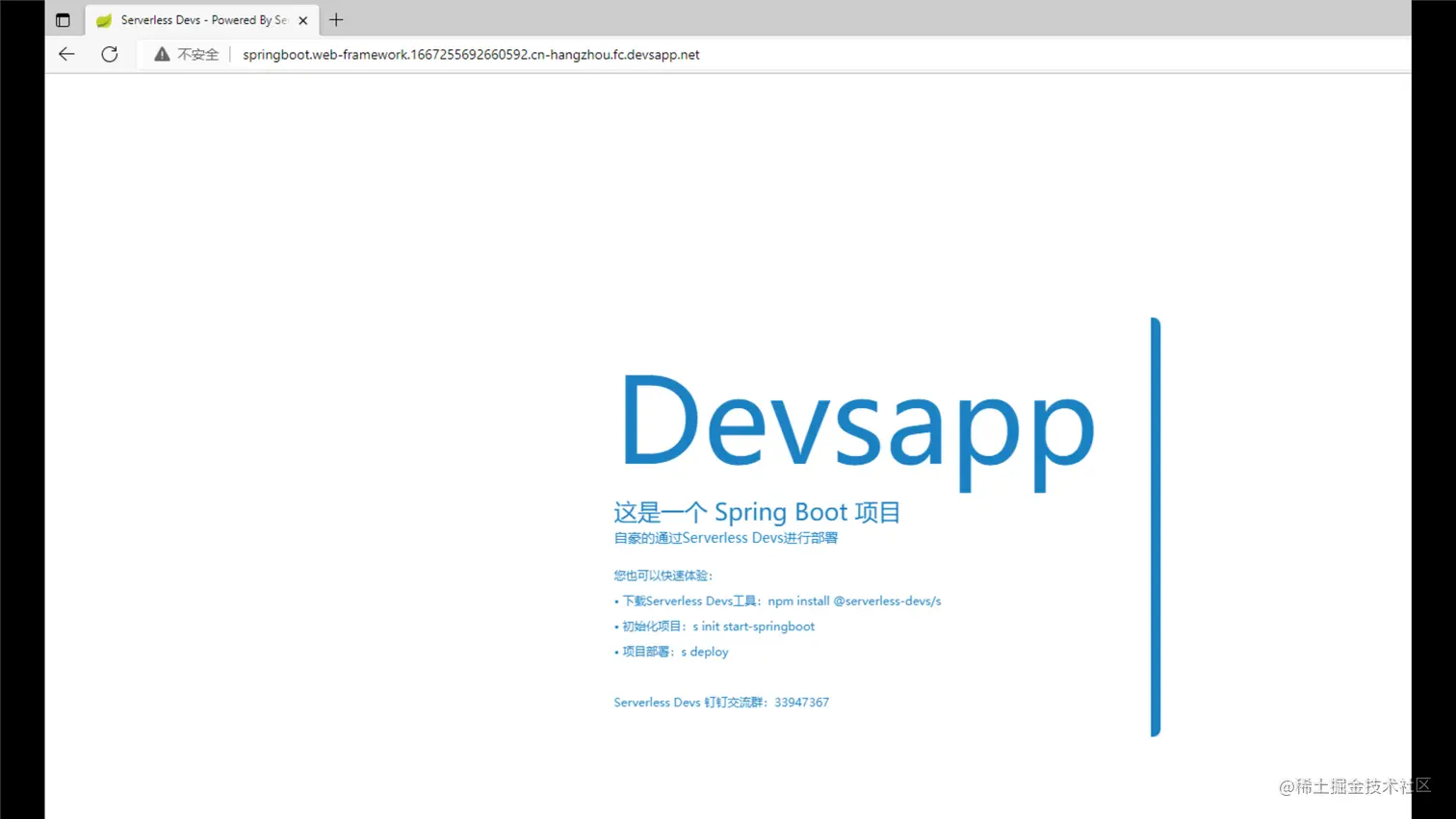1456x819 pixels.
Task: Click the 您也可以快速体验 text line
Action: 663,575
